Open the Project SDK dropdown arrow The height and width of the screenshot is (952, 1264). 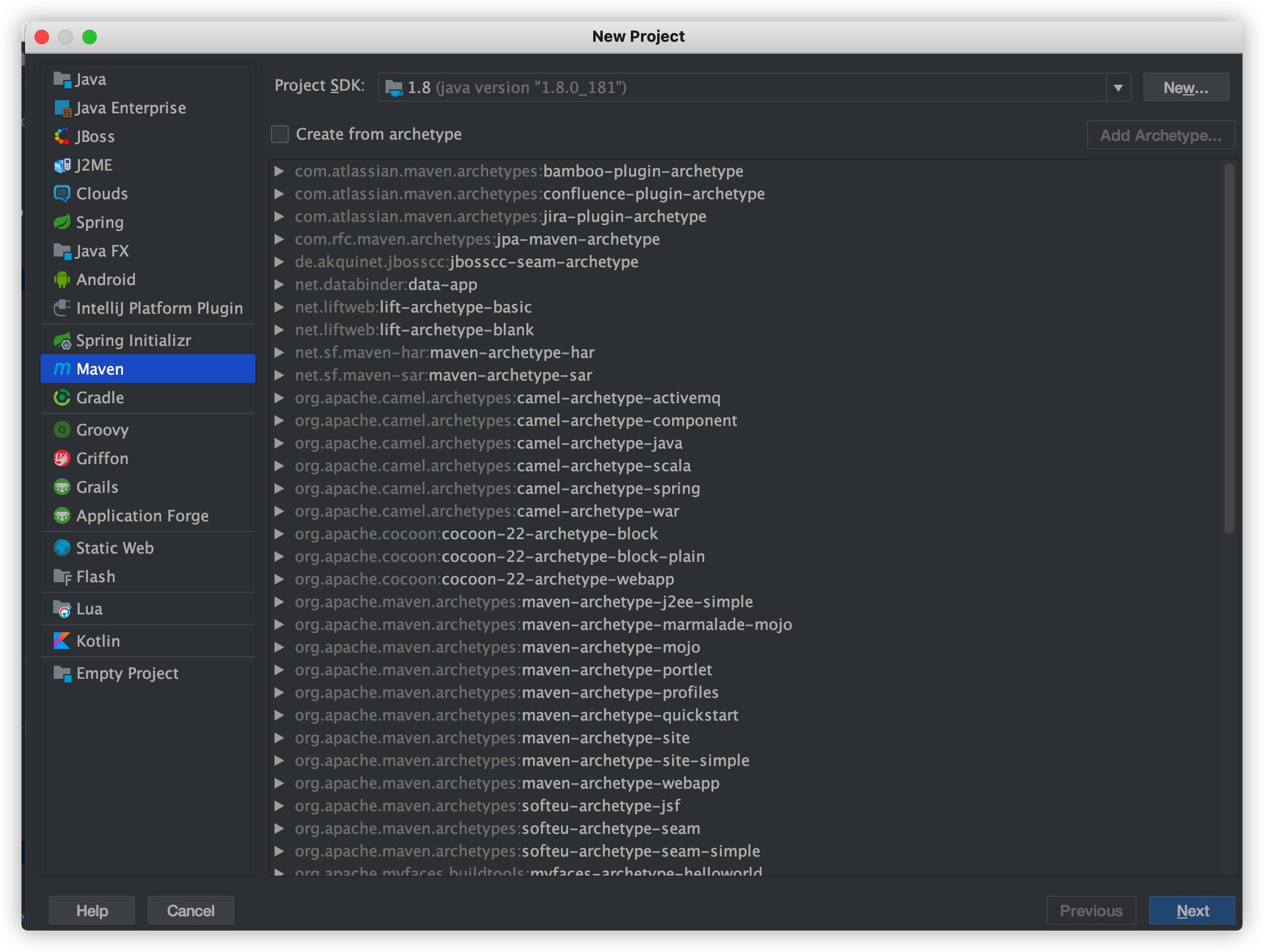pyautogui.click(x=1118, y=88)
